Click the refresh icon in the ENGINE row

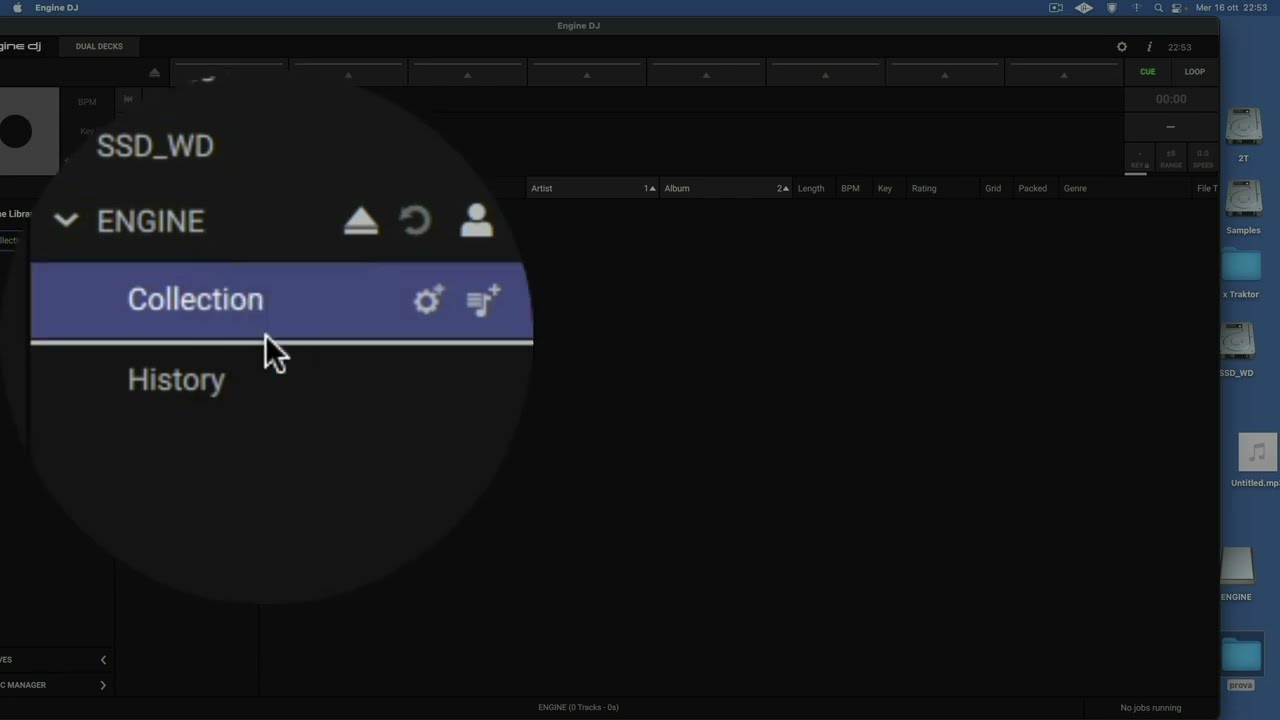(x=415, y=221)
